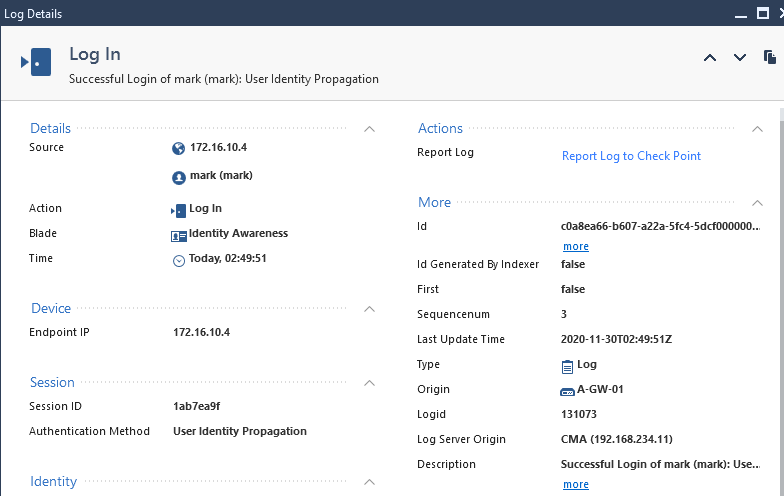Click the Log type clipboard icon

point(567,365)
